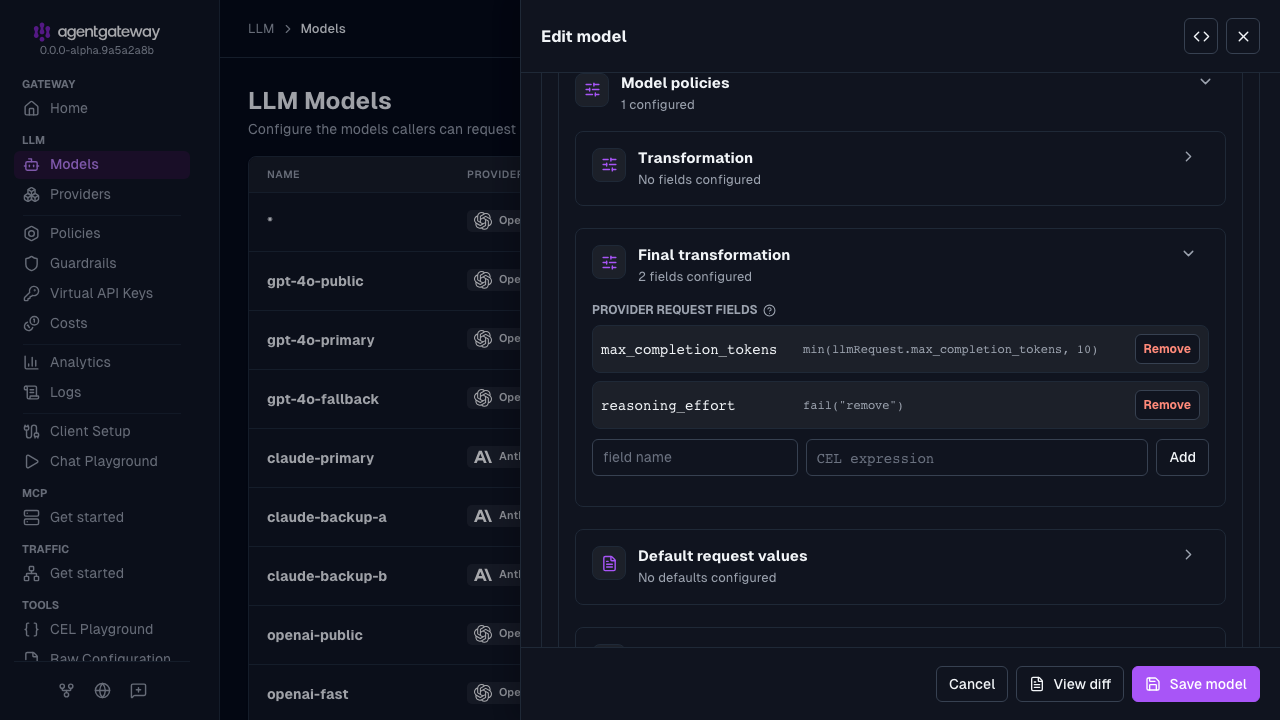Click the Analytics chart icon
The image size is (1280, 720).
tap(32, 362)
